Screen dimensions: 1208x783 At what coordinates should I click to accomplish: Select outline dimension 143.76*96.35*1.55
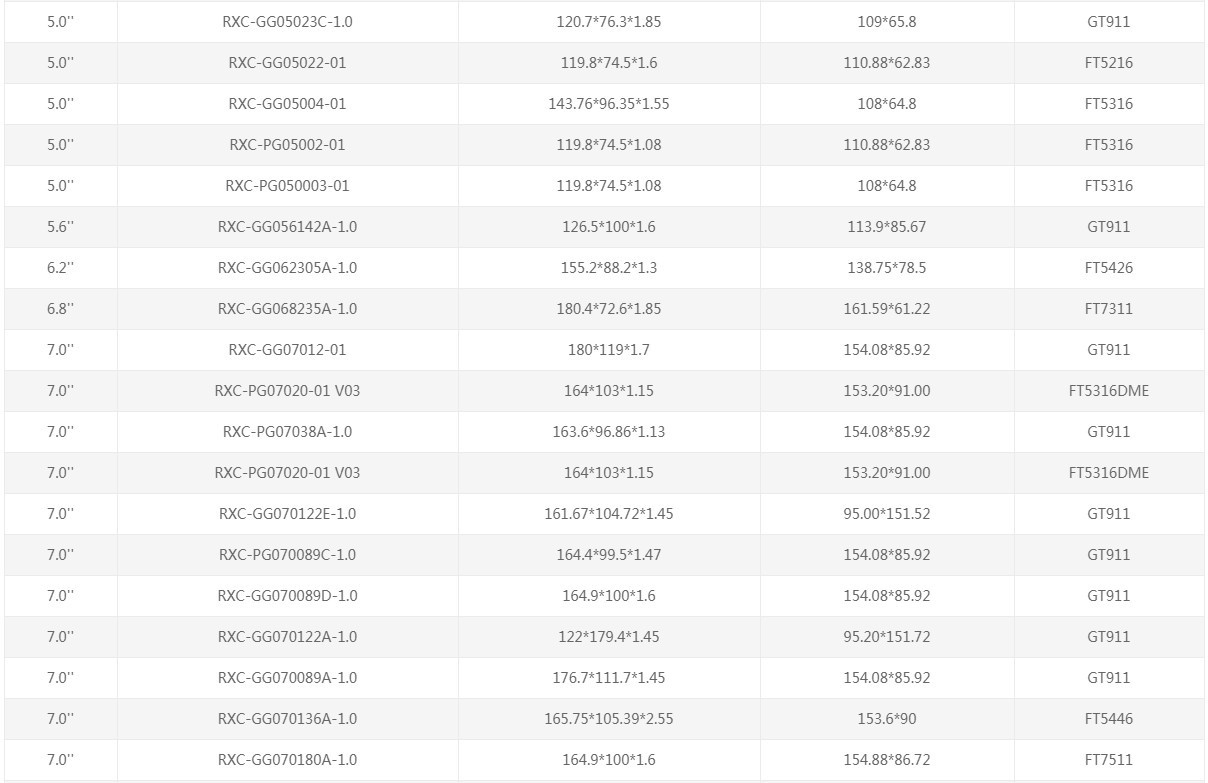coord(608,104)
